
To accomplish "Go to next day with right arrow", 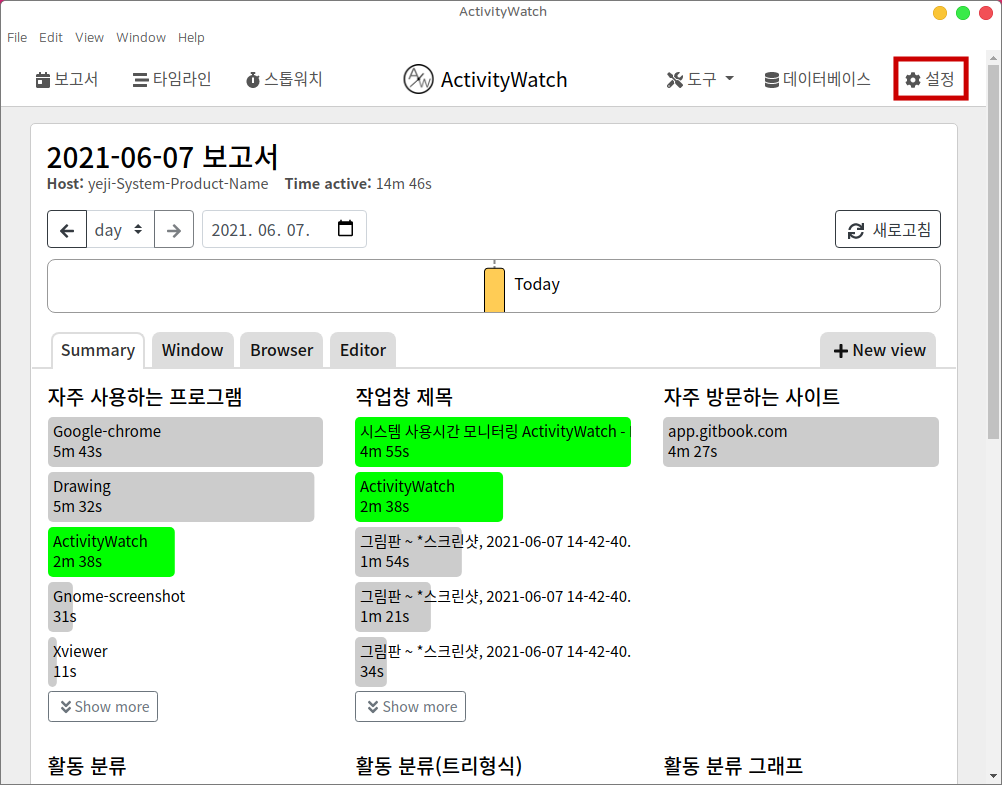I will pos(174,230).
